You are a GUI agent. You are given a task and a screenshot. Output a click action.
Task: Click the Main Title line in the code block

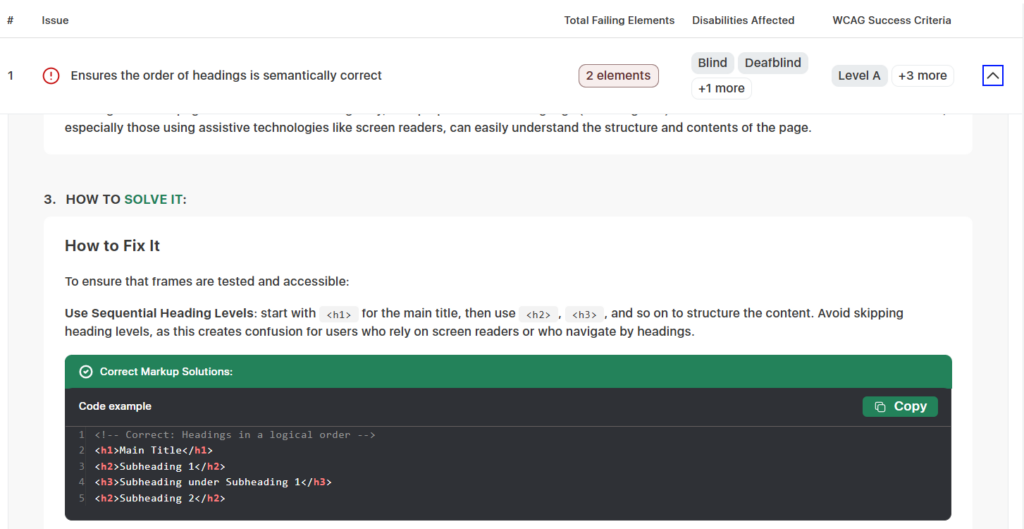(x=154, y=451)
